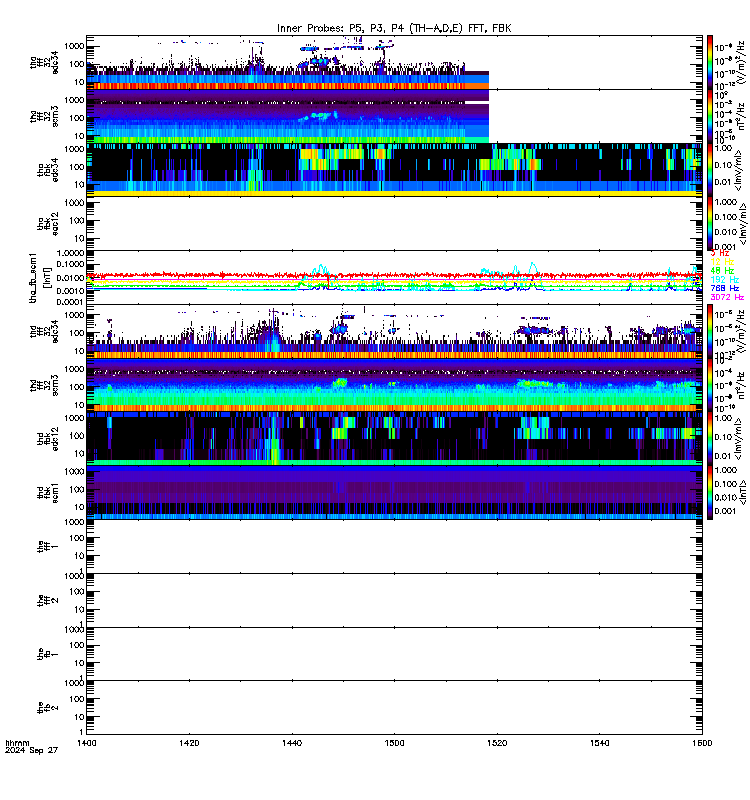Viewport: 750px width, 800px height.
Task: Click the "1.0000" tick on tha_fb_scm1 axis
Action: [70, 254]
